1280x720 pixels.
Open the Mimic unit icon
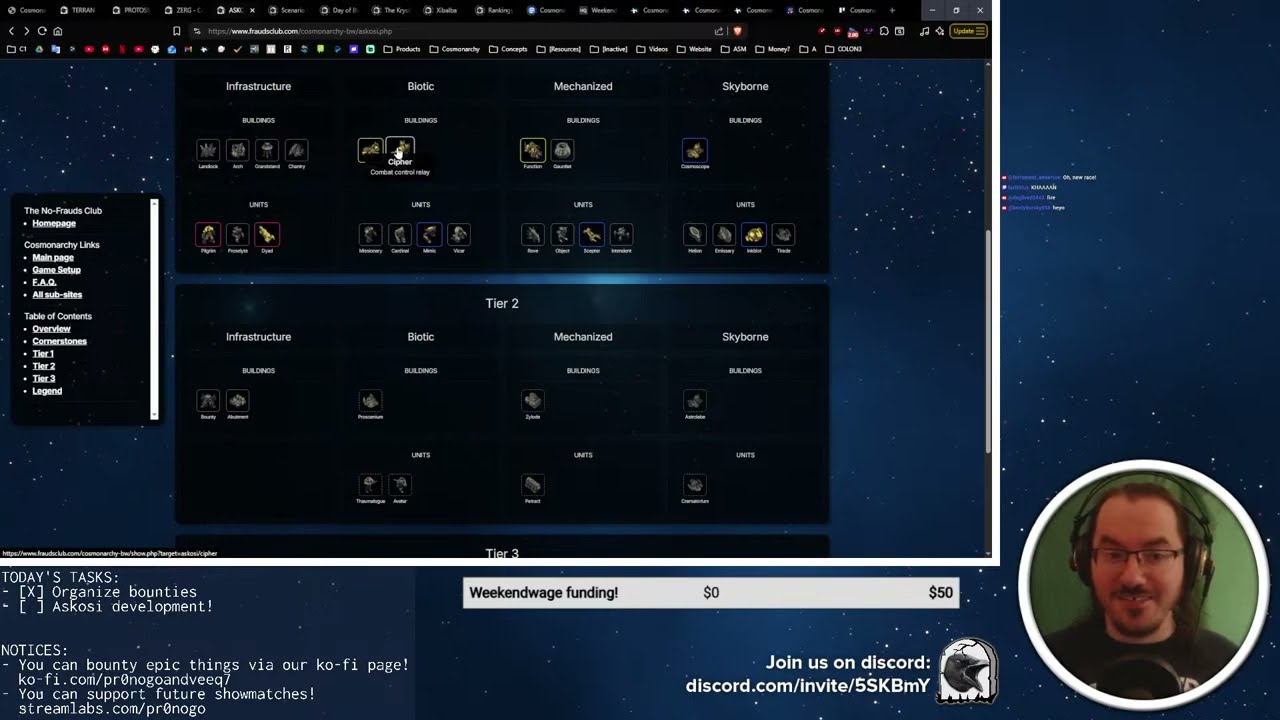click(x=429, y=234)
